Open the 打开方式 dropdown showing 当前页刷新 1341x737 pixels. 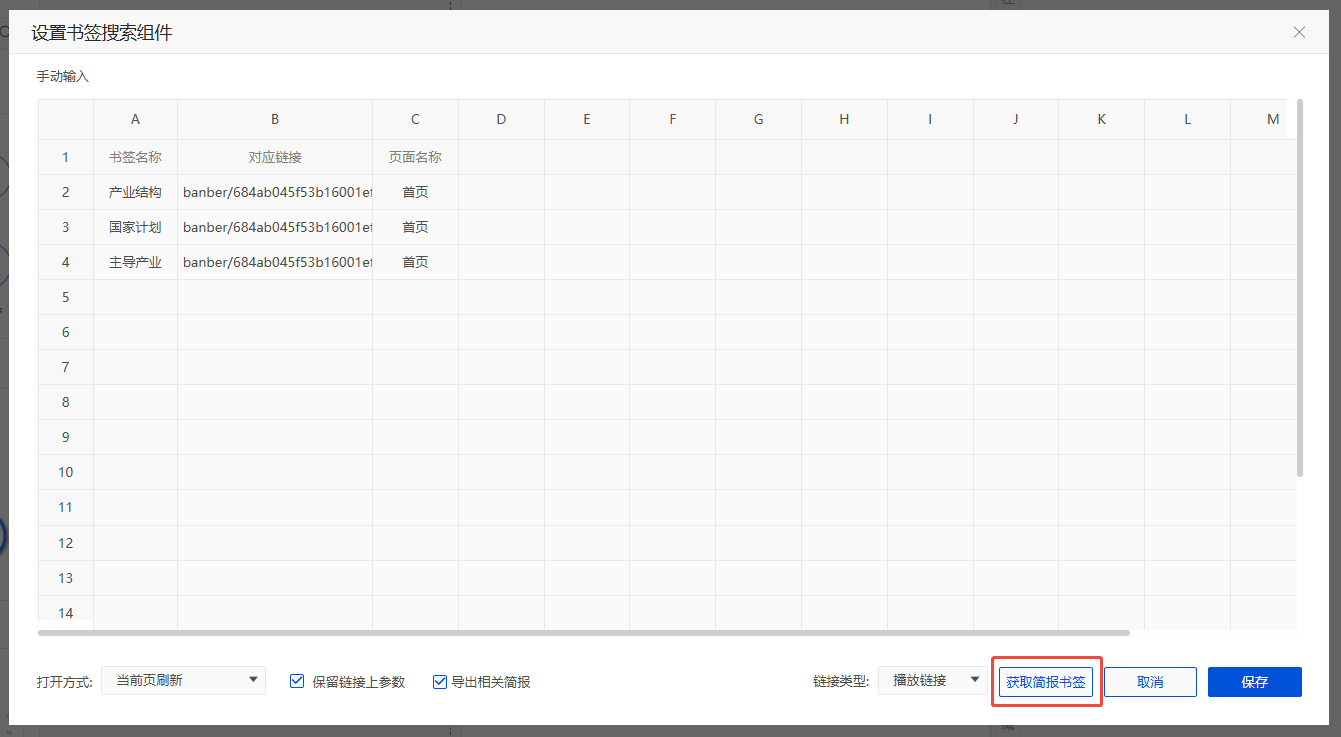click(183, 681)
